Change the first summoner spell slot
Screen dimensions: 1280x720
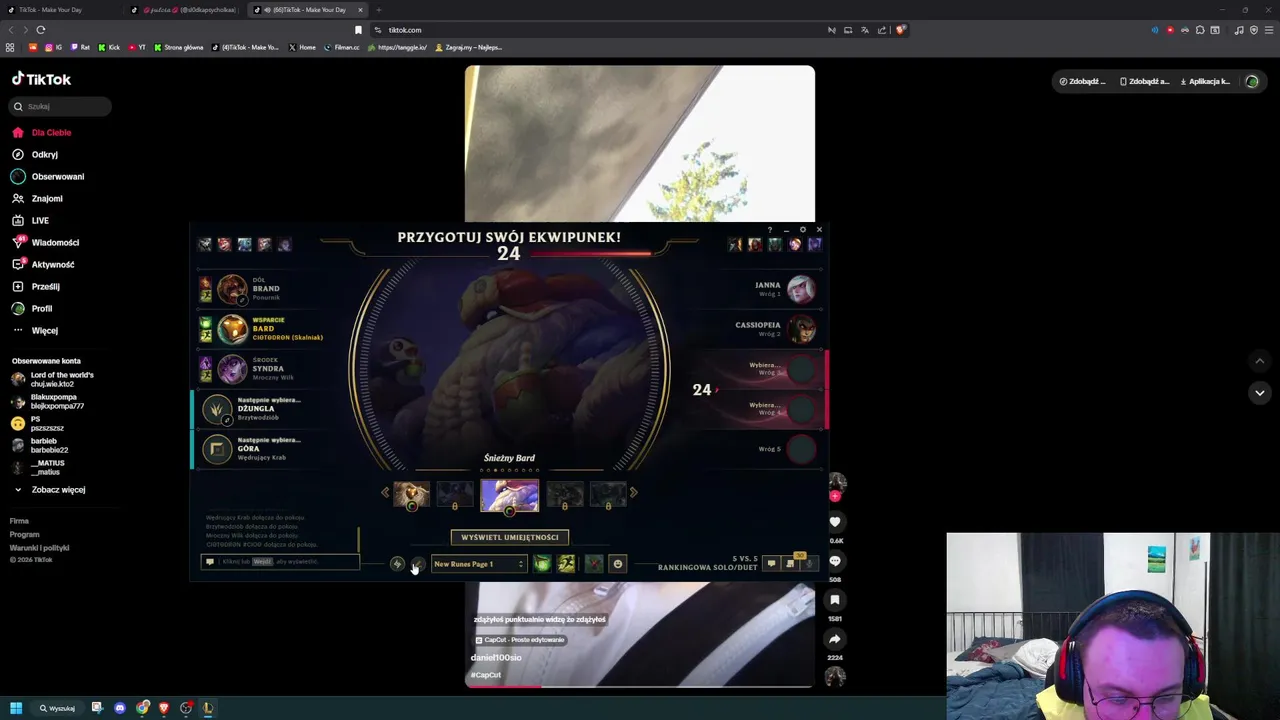(542, 564)
